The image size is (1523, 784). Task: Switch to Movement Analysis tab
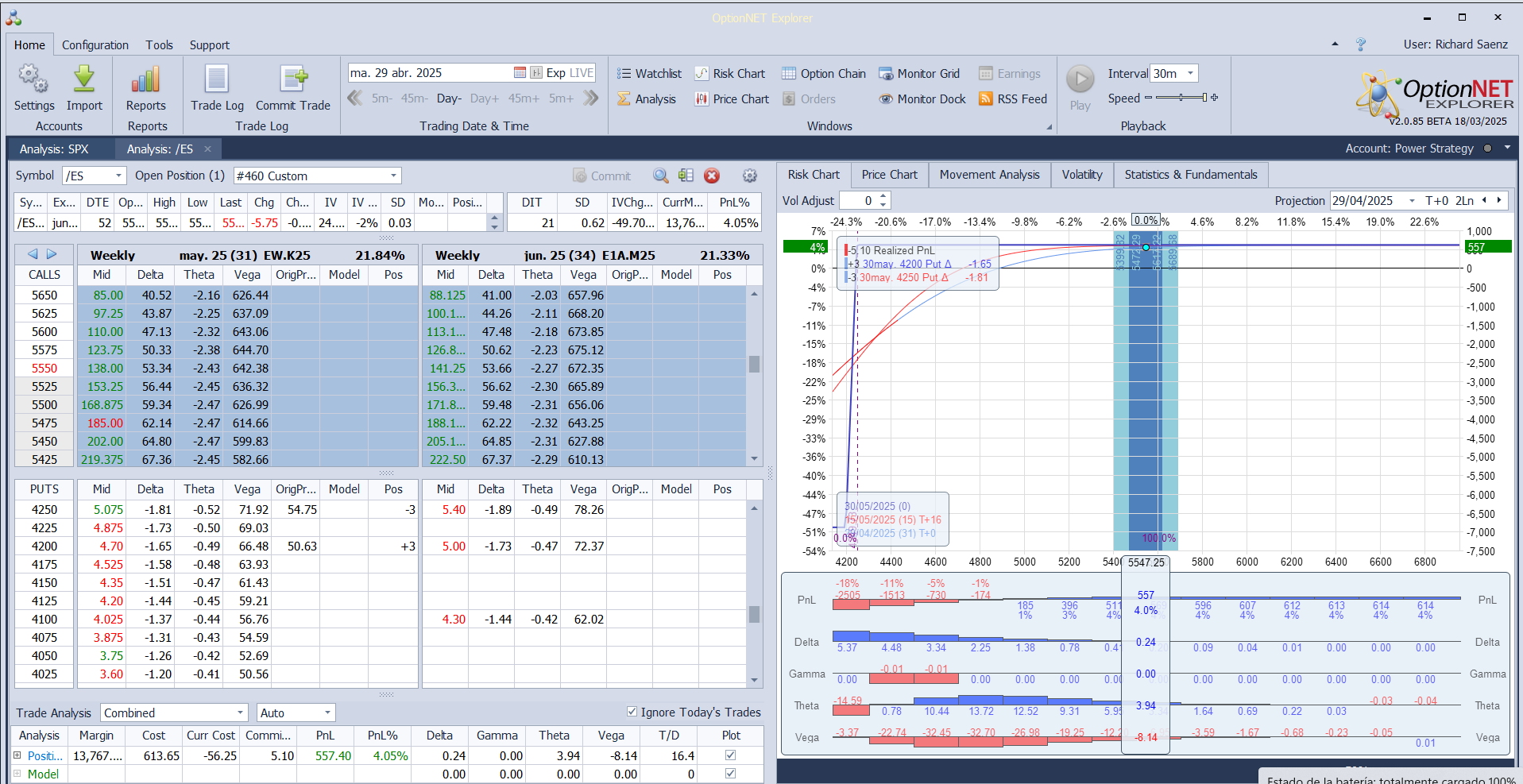(x=989, y=175)
